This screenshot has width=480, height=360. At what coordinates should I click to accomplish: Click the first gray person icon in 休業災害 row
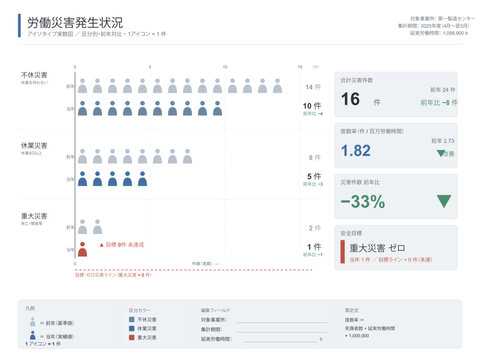coord(82,156)
